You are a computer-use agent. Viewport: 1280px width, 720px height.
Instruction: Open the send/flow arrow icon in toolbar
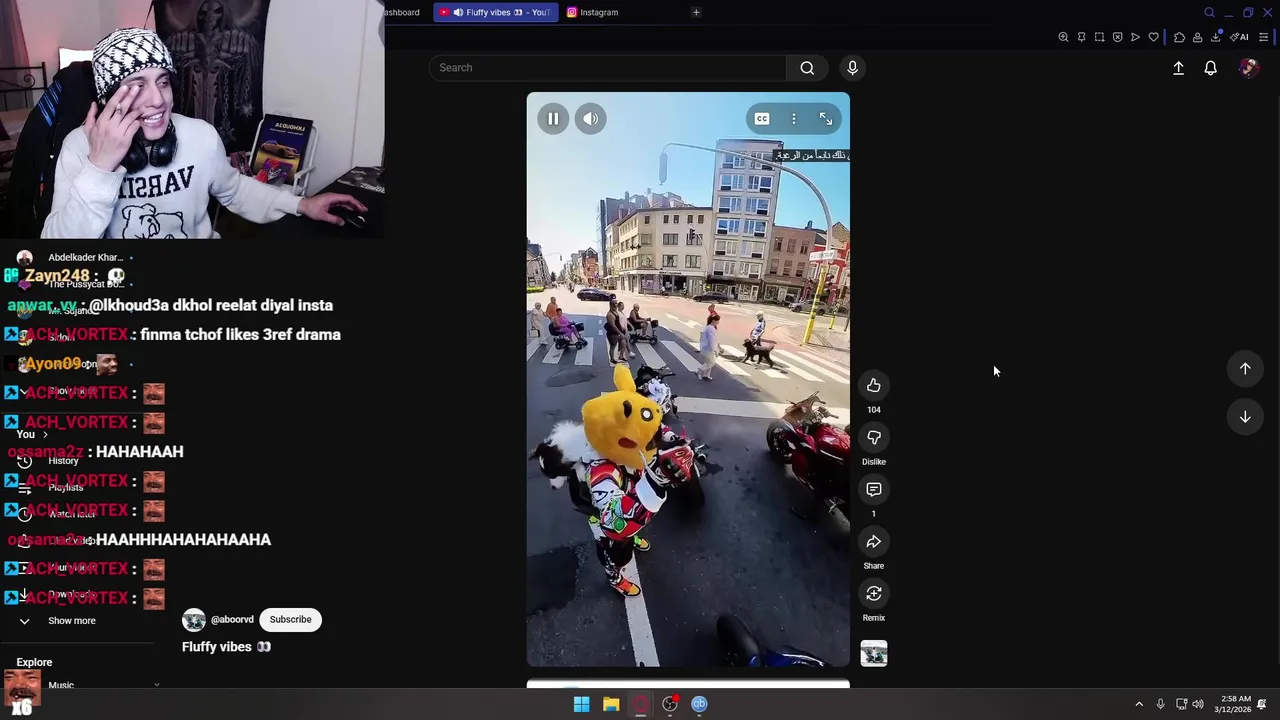click(1135, 38)
